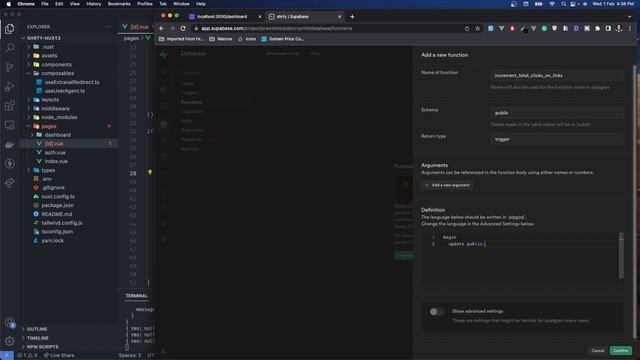The width and height of the screenshot is (640, 360).
Task: Reload the Supabase page in Chrome
Action: [183, 29]
